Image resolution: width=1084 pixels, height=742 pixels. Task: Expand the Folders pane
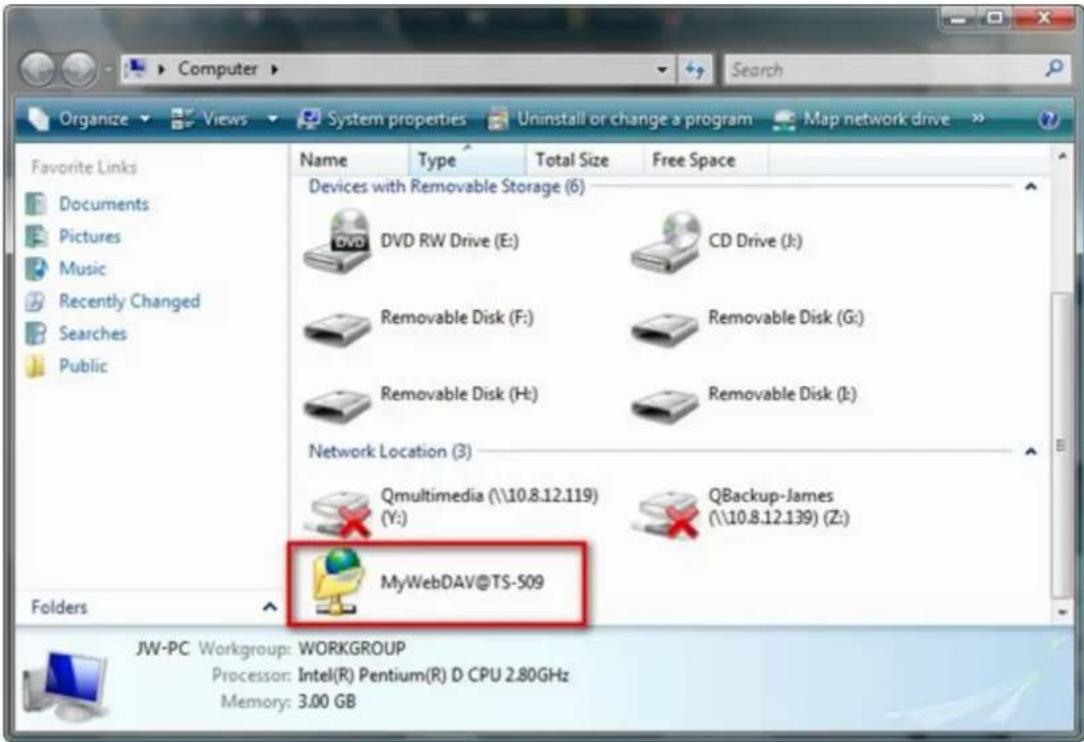[270, 607]
